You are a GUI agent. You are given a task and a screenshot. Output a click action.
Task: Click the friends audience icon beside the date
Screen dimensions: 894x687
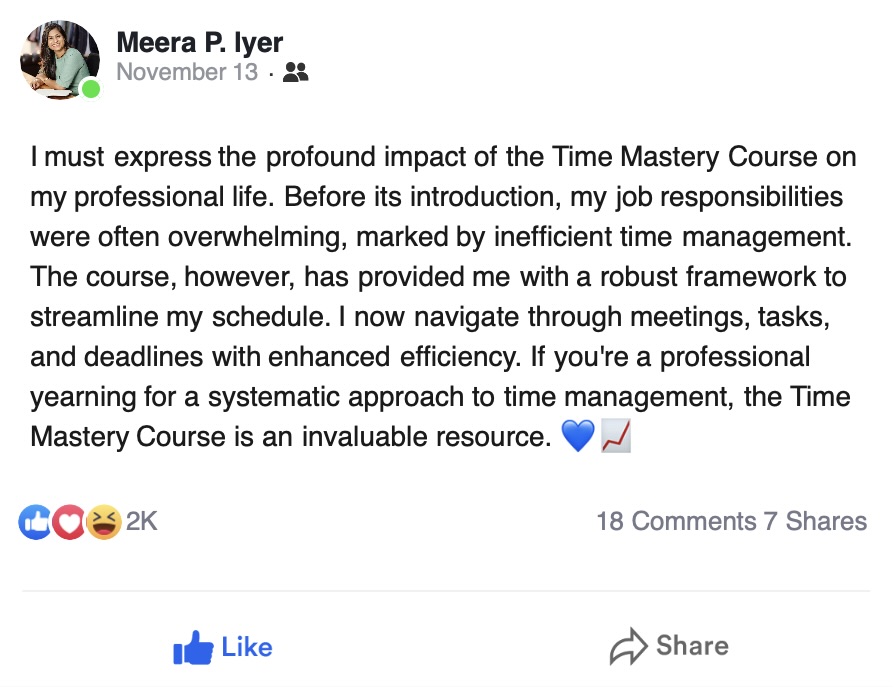pos(295,72)
